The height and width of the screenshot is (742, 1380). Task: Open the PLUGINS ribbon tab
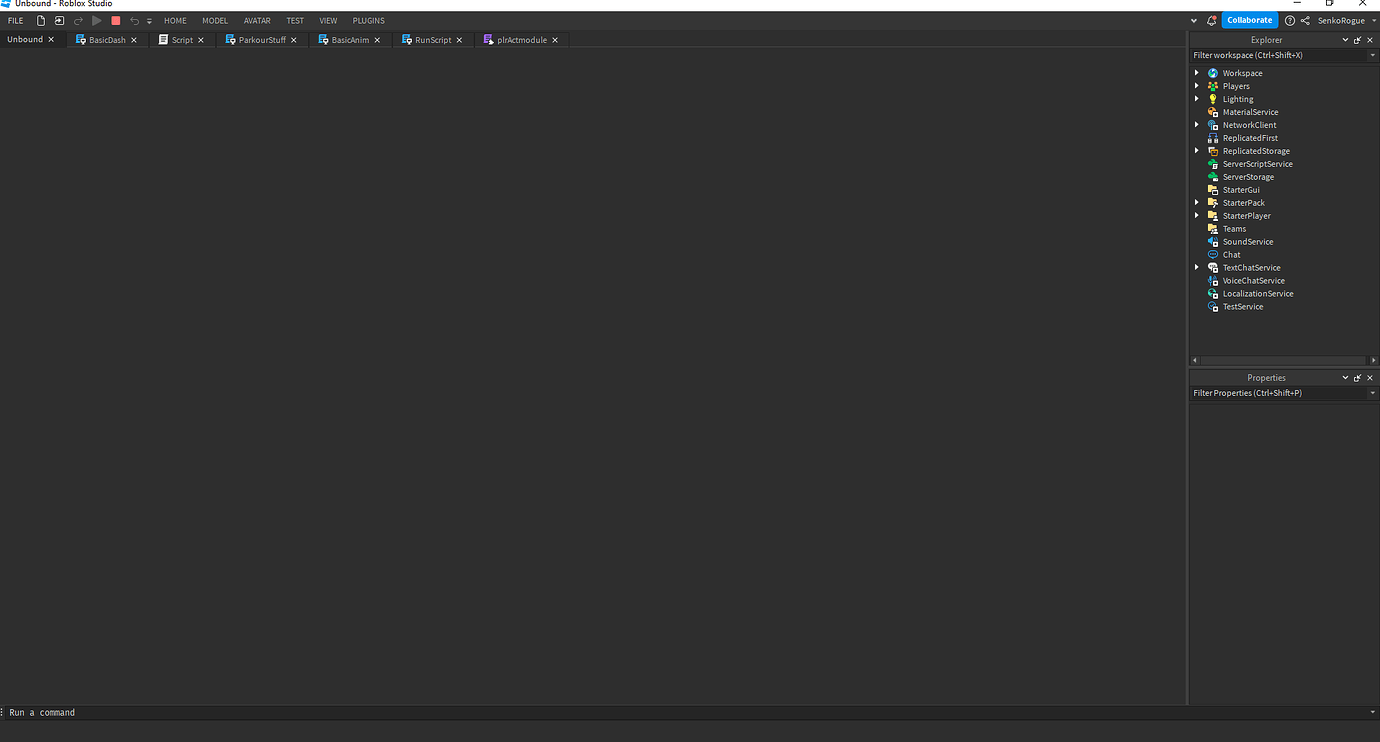coord(369,20)
